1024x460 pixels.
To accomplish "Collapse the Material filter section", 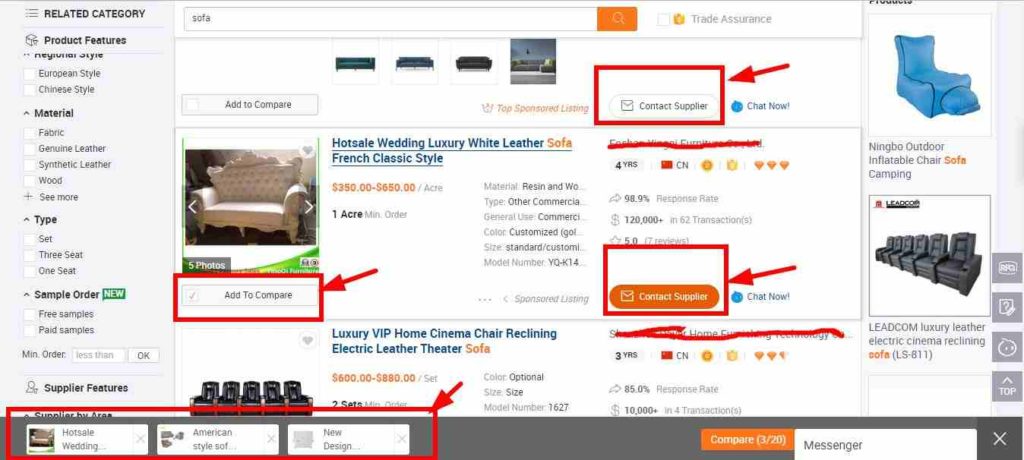I will (27, 113).
